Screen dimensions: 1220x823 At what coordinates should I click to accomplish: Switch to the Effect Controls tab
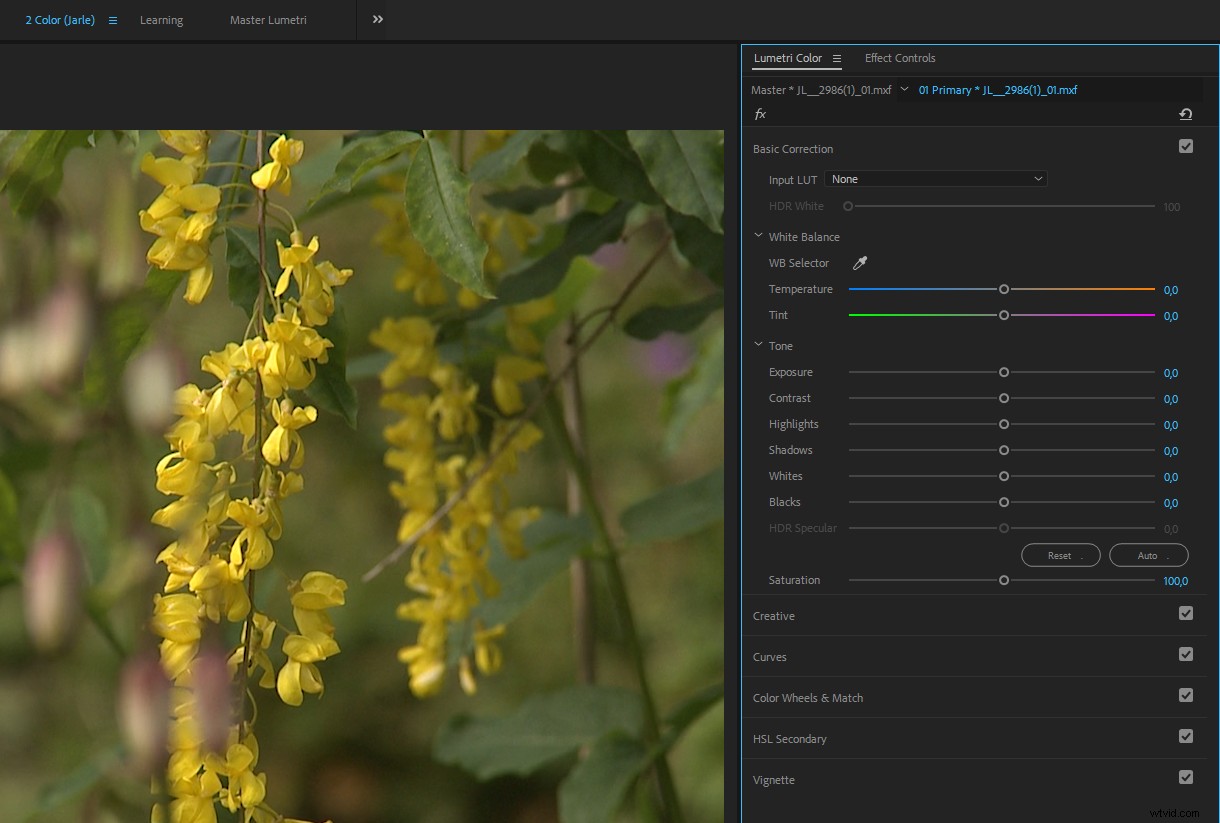(899, 58)
